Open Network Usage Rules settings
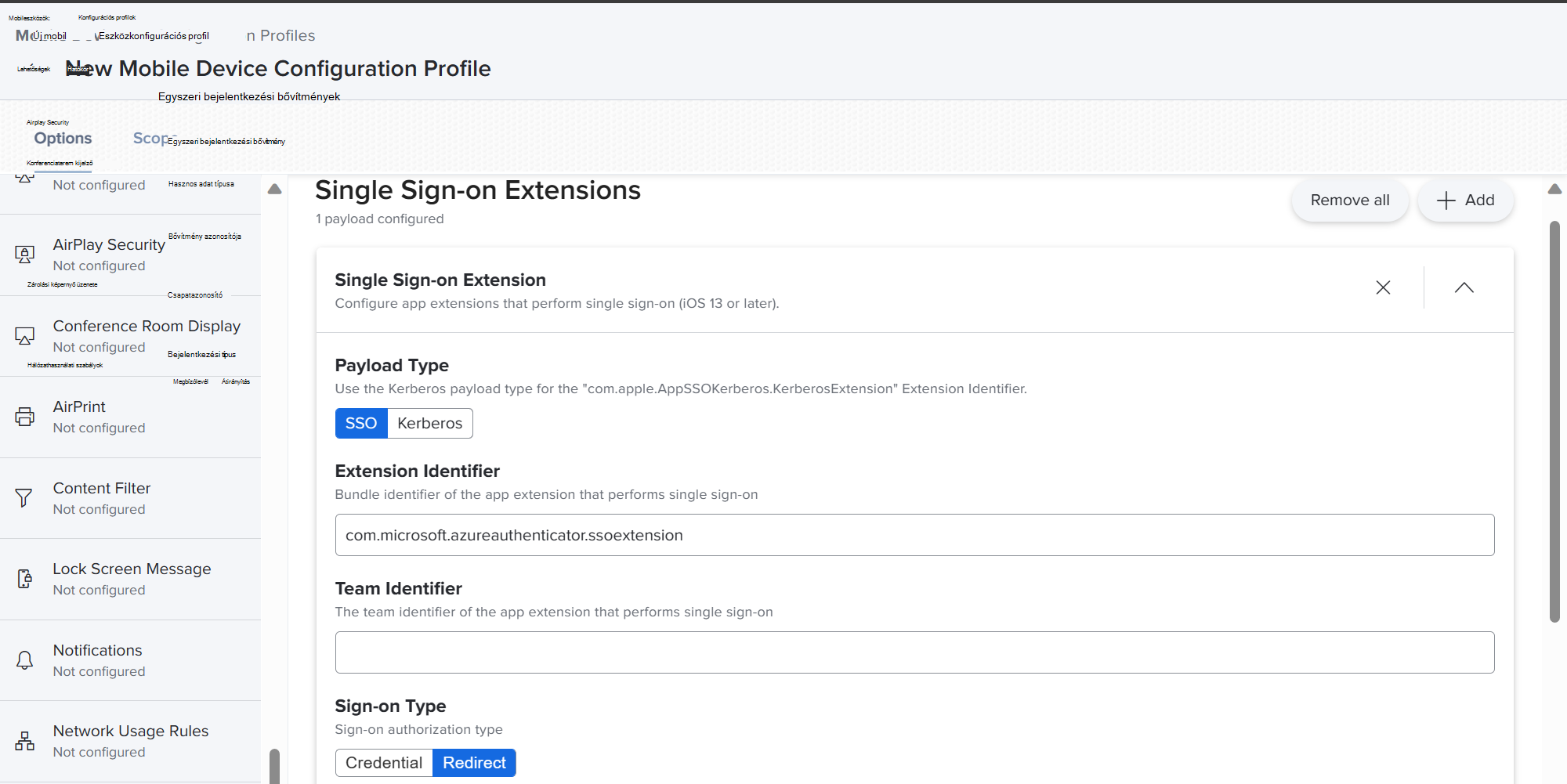This screenshot has width=1567, height=784. [131, 741]
